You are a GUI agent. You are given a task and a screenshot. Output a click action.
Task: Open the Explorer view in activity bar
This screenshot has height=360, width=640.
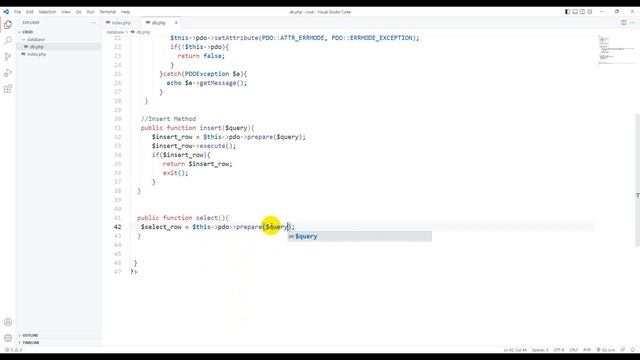pyautogui.click(x=8, y=24)
